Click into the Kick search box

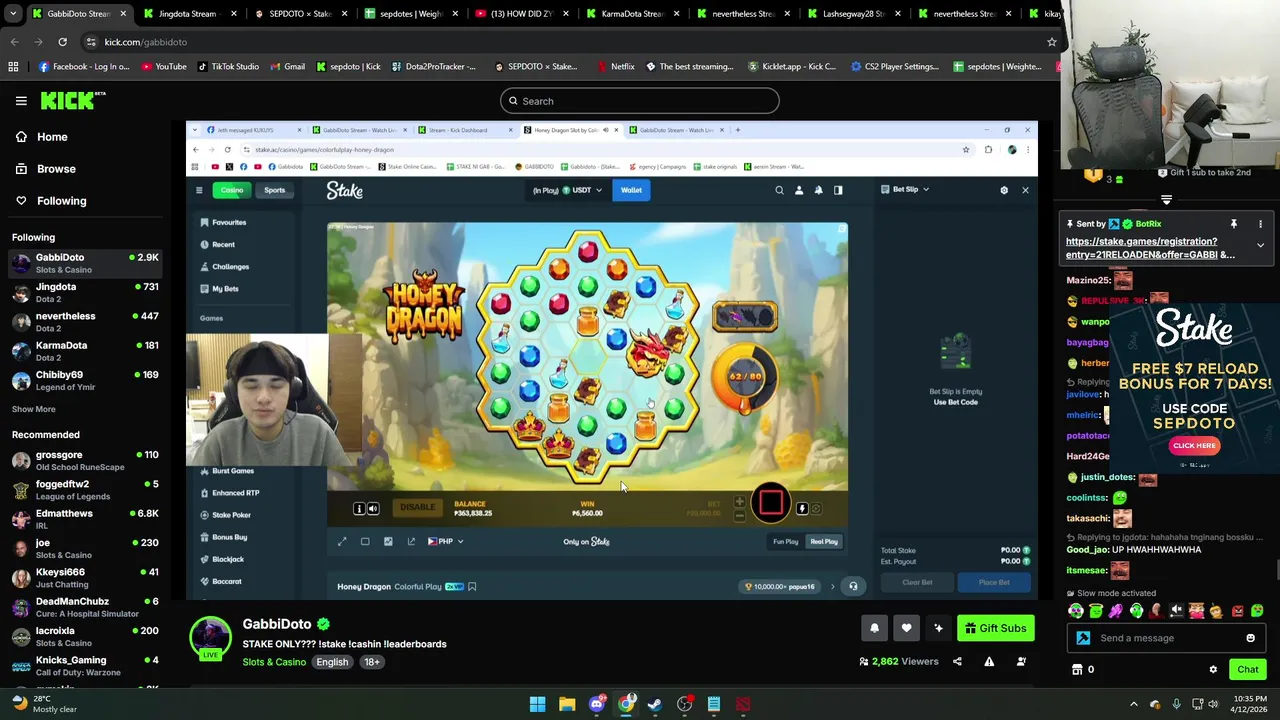[640, 101]
